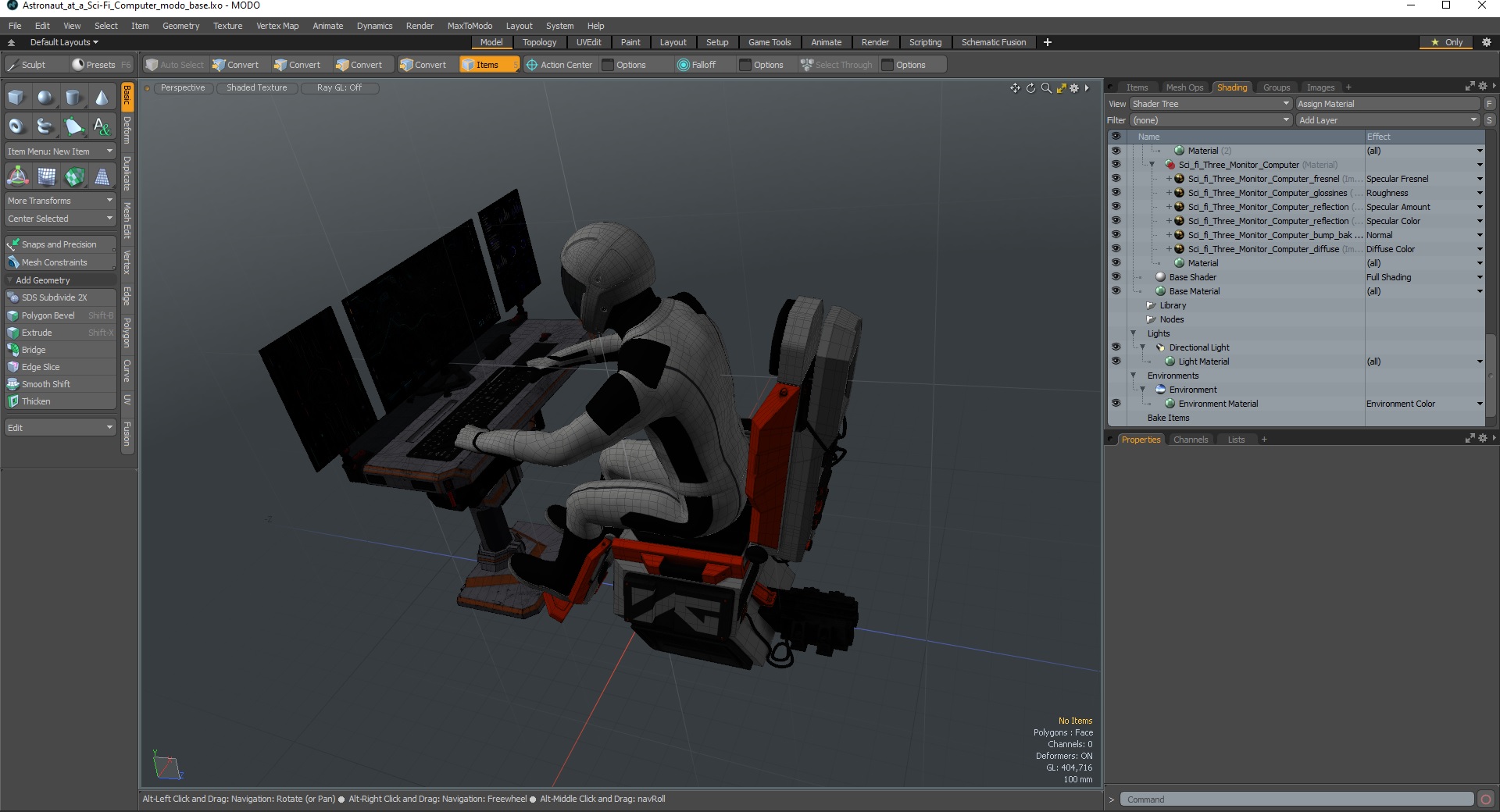Click the Assign Material button
The height and width of the screenshot is (812, 1500).
pyautogui.click(x=1387, y=104)
